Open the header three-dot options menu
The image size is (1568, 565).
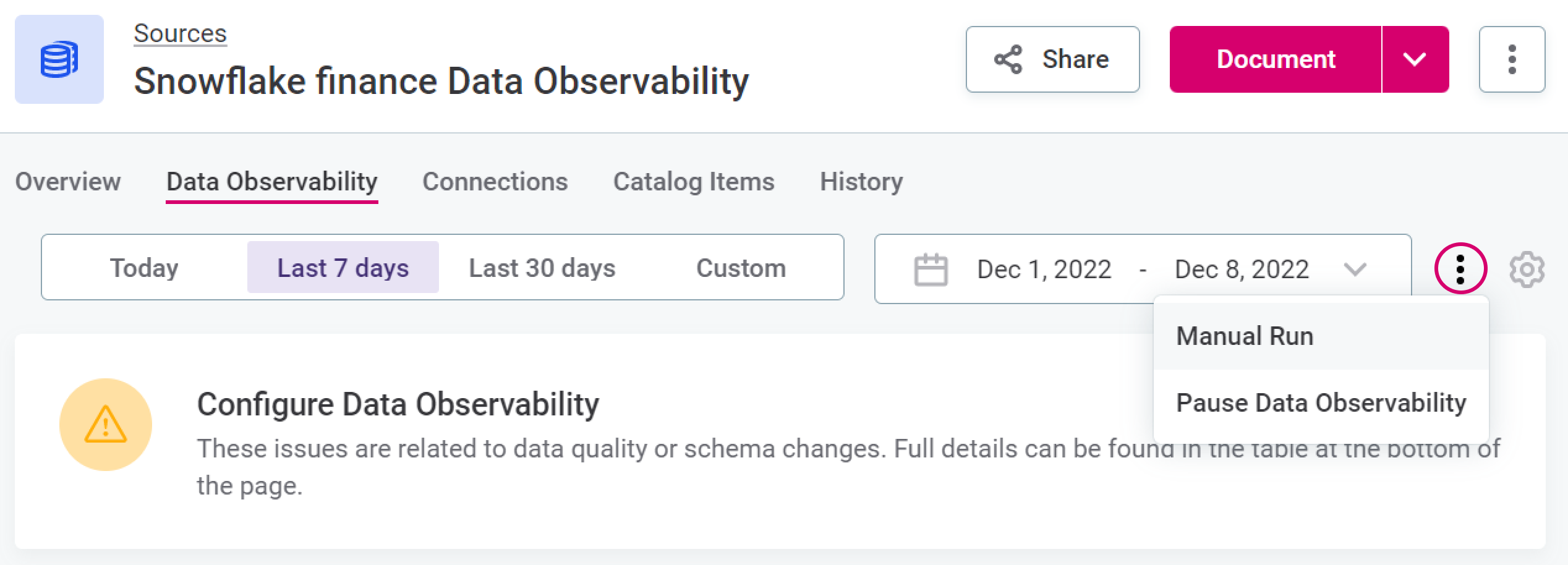click(1512, 59)
